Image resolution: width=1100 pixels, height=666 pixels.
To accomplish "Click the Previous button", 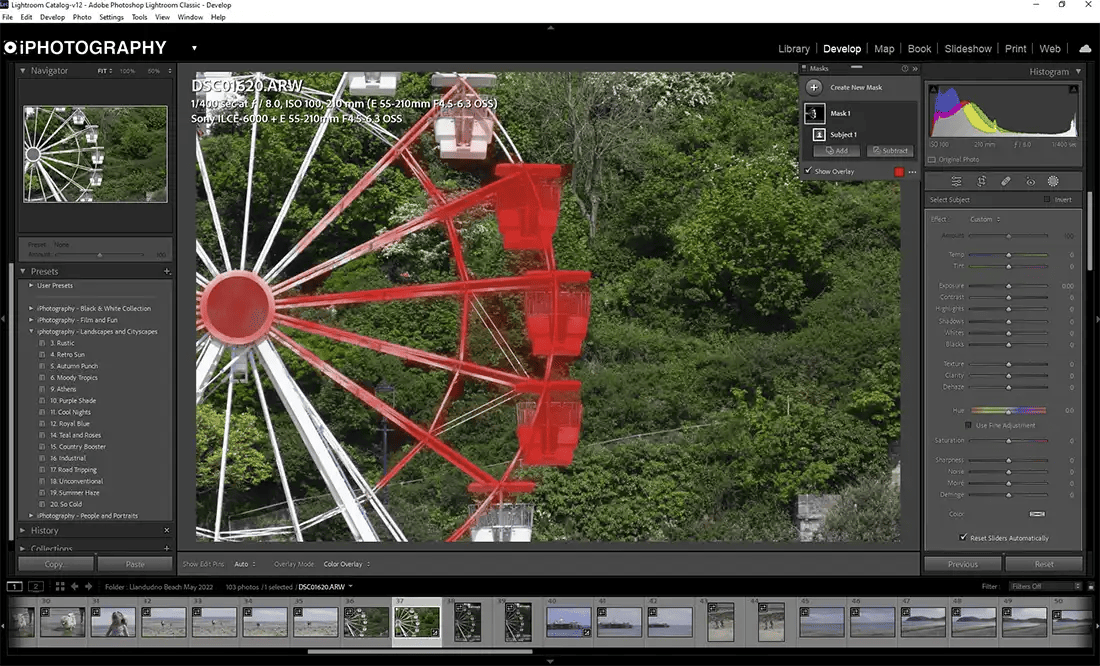I will coord(961,563).
